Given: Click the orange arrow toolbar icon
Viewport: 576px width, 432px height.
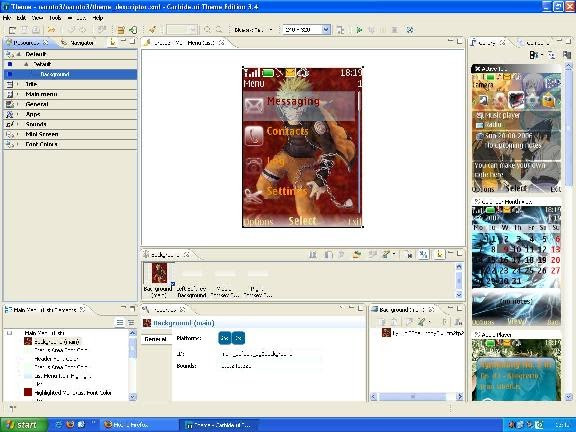Looking at the screenshot, I should click(x=51, y=30).
